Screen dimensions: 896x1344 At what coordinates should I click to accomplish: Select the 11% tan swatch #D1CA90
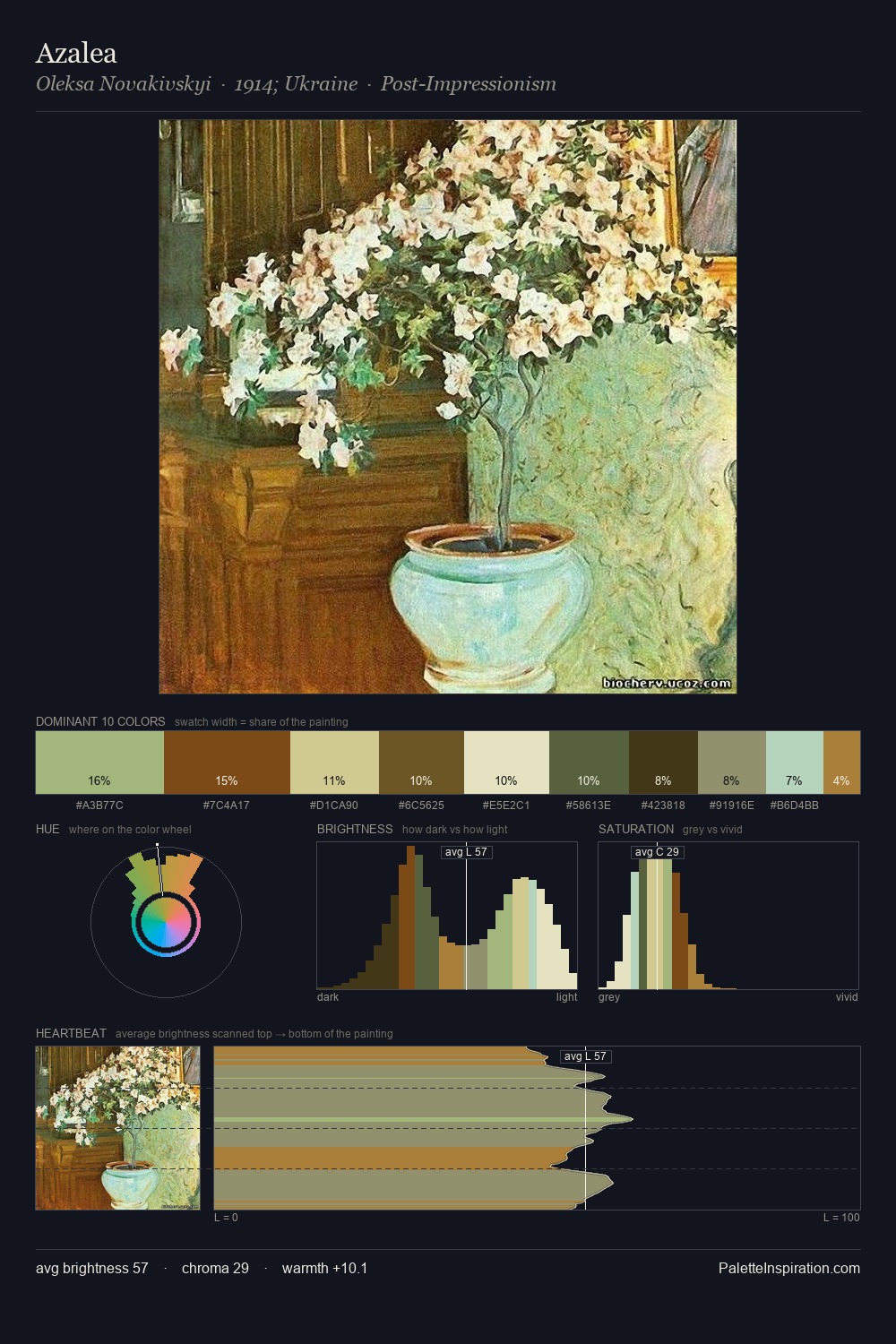click(x=334, y=762)
